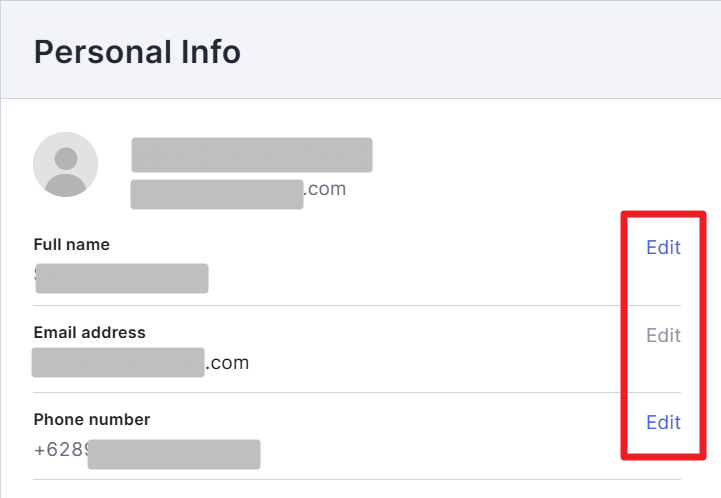Viewport: 721px width, 498px height.
Task: Click the greyed-out Edit for Email address
Action: click(x=663, y=335)
